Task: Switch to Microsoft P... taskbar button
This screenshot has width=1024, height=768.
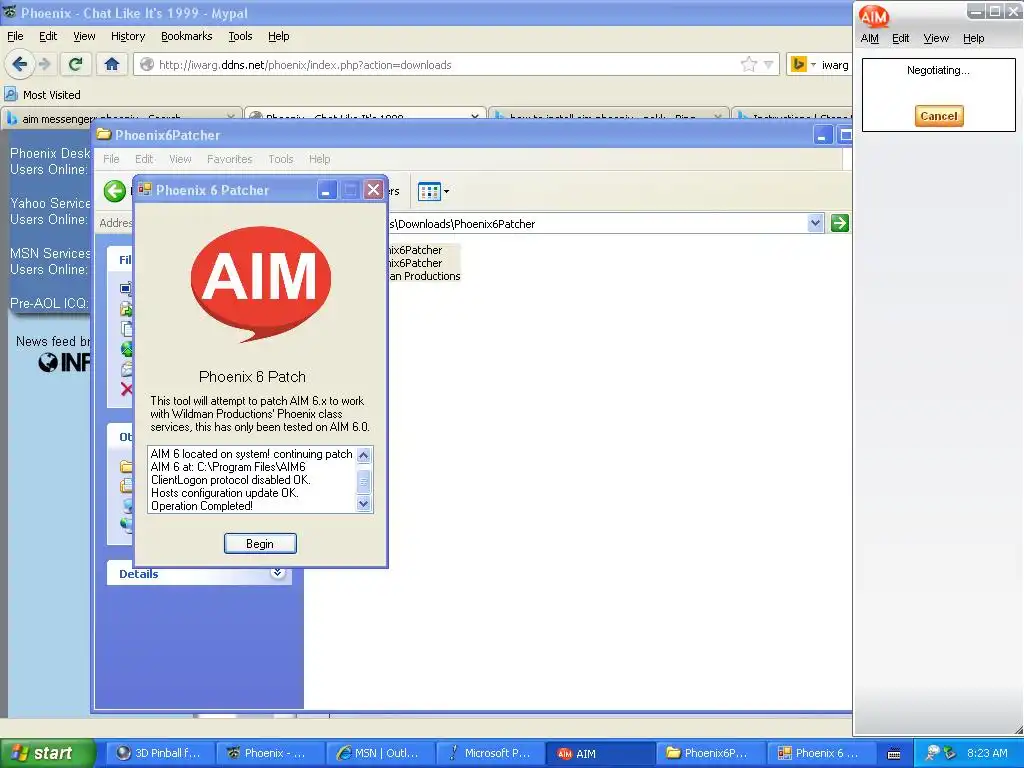Action: 489,753
